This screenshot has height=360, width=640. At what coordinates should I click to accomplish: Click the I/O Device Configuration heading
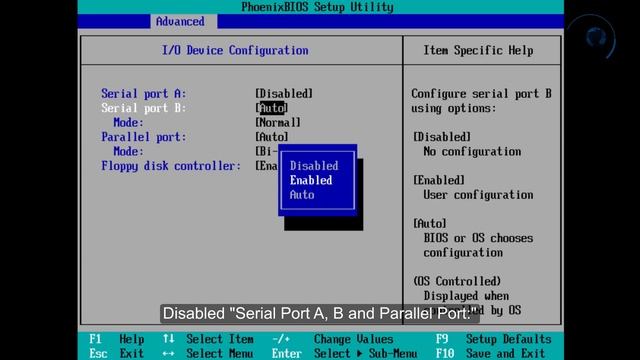235,50
